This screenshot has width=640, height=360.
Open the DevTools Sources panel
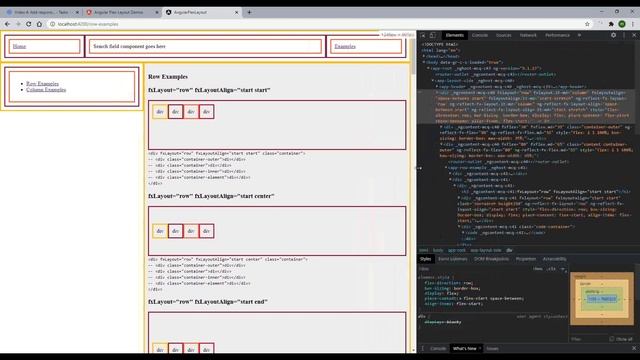point(503,36)
